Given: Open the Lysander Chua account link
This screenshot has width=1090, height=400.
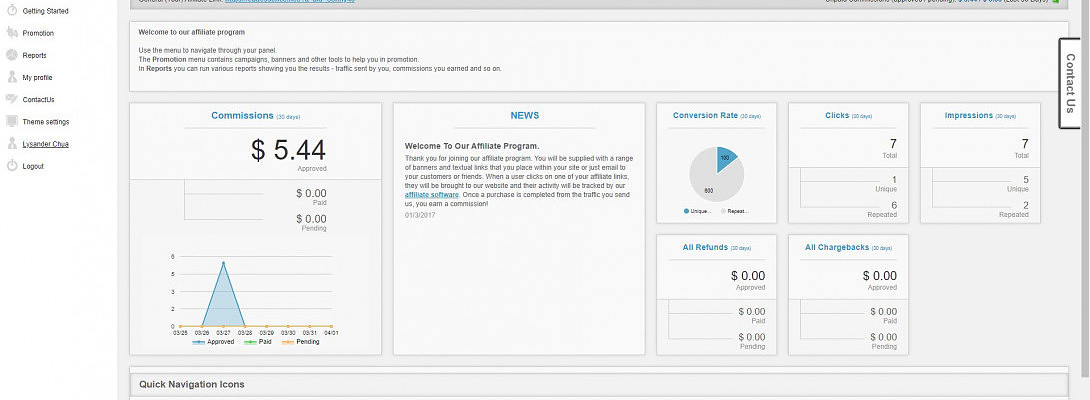Looking at the screenshot, I should pos(45,144).
